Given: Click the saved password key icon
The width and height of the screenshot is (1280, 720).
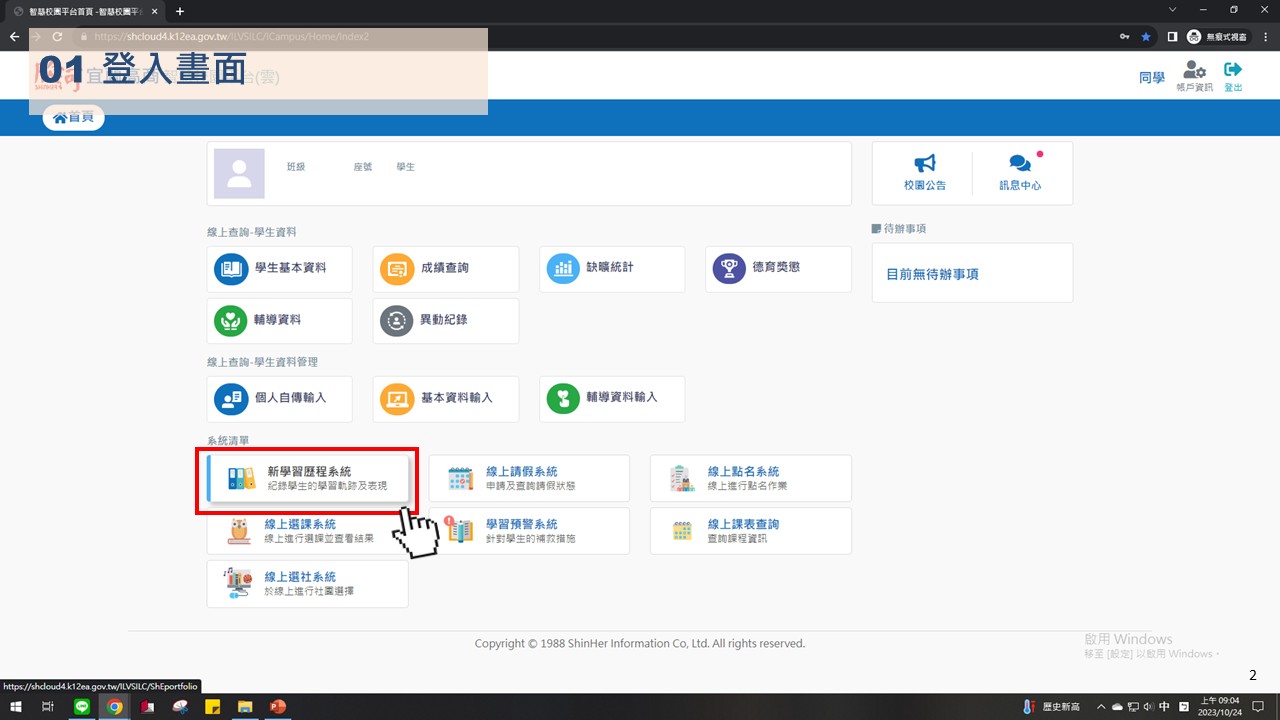Looking at the screenshot, I should 1125,36.
